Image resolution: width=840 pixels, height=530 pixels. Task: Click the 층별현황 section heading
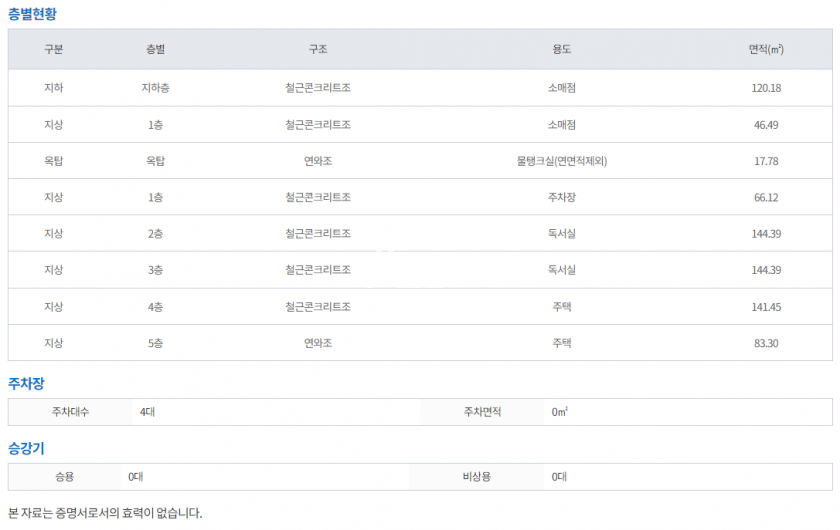(x=33, y=13)
